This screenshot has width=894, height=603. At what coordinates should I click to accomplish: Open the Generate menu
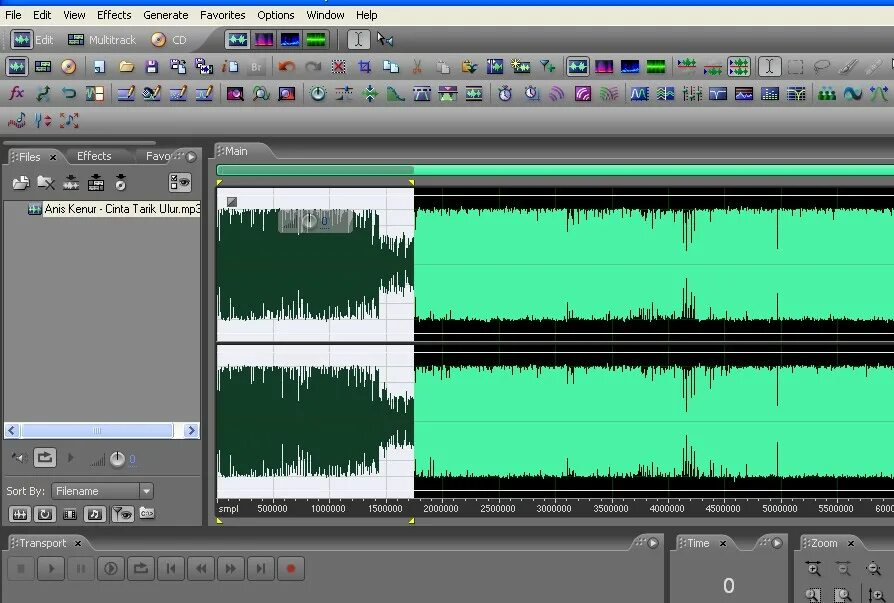(x=165, y=15)
